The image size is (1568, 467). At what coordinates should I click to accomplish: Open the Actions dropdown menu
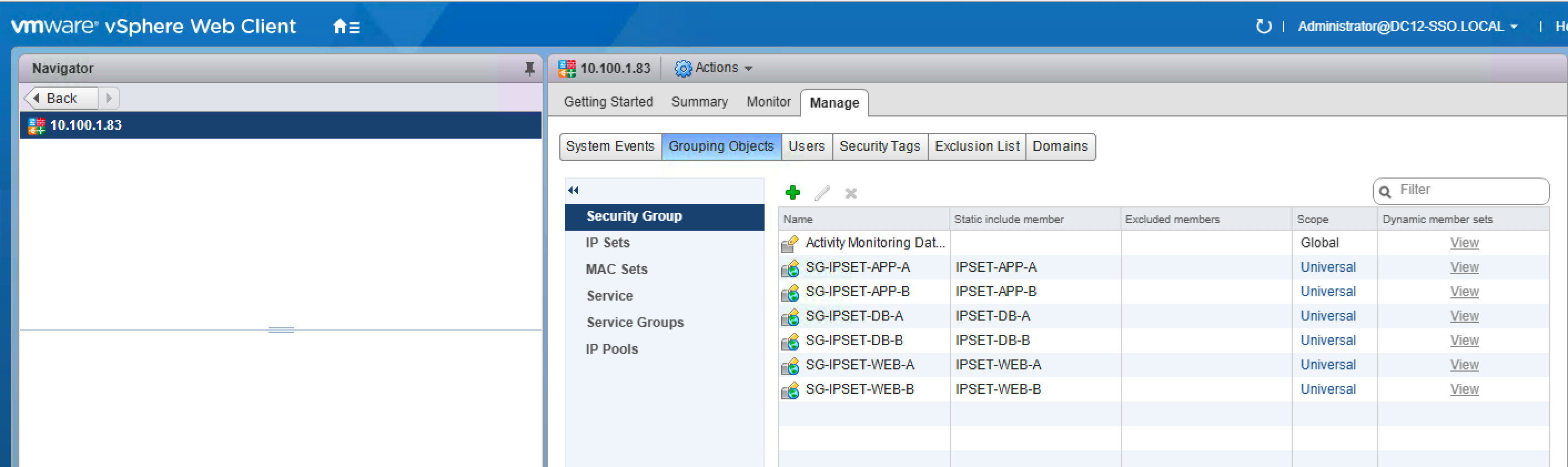pyautogui.click(x=715, y=68)
